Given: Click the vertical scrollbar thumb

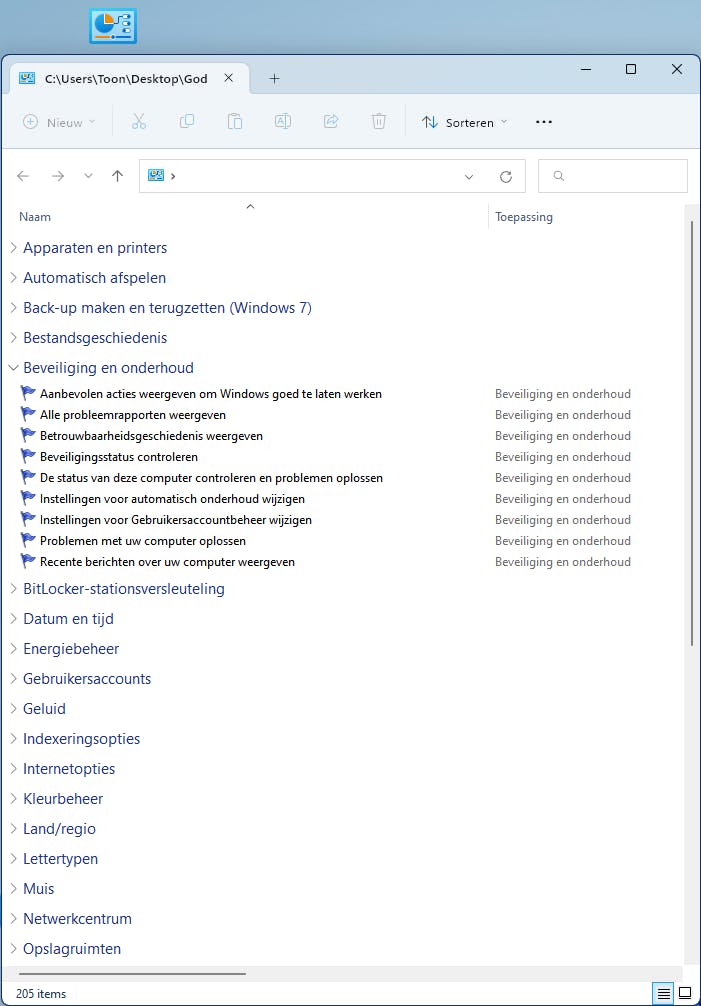Looking at the screenshot, I should point(692,433).
